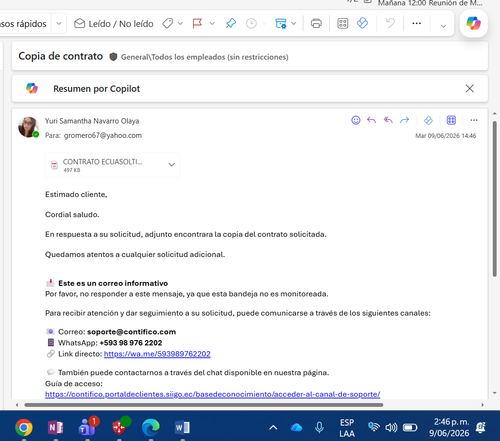Expand the ribbon with chevron arrow
The width and height of the screenshot is (500, 441).
tap(443, 26)
